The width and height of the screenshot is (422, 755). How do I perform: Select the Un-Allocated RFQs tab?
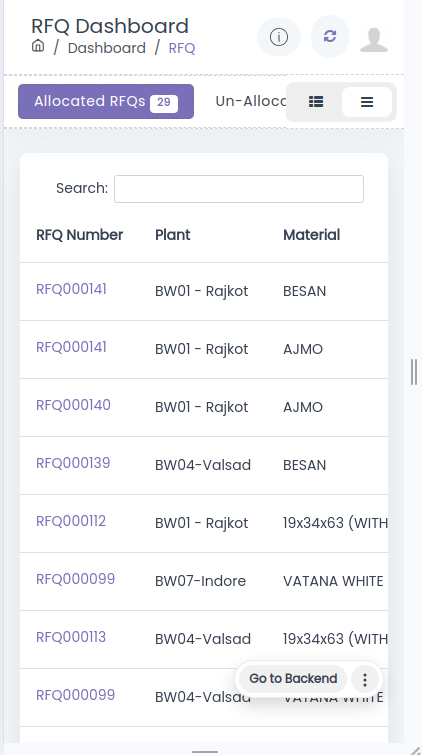click(251, 102)
